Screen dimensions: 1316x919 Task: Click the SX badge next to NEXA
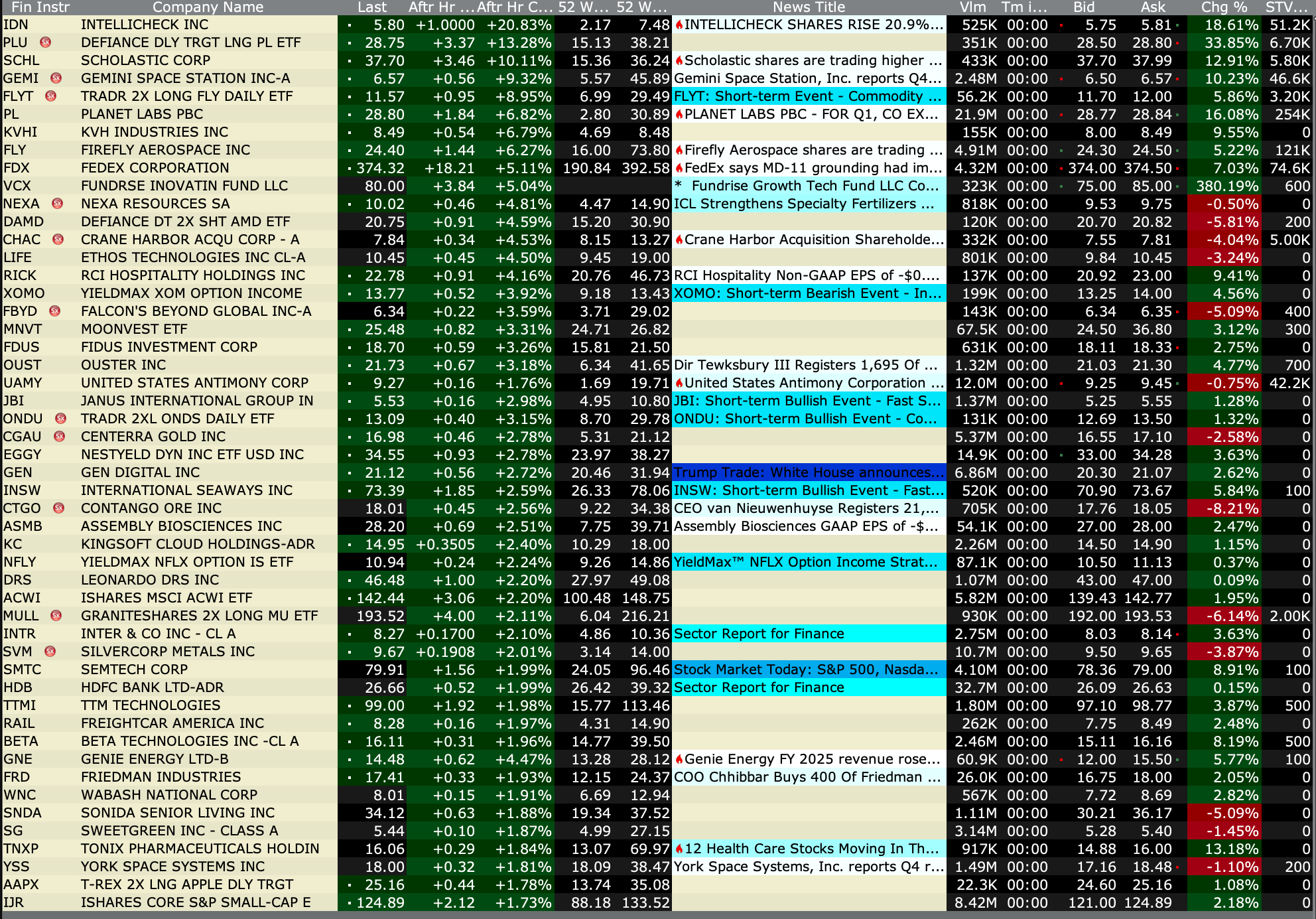[x=57, y=204]
